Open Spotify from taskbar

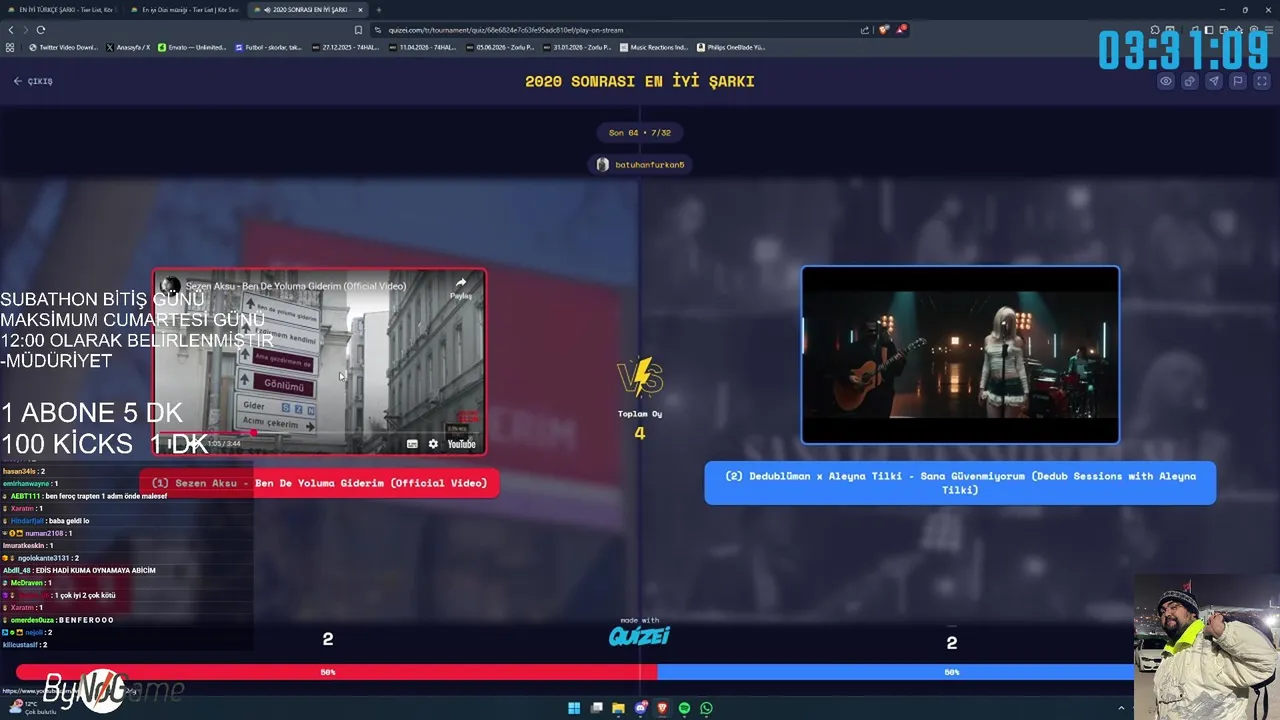pos(684,708)
